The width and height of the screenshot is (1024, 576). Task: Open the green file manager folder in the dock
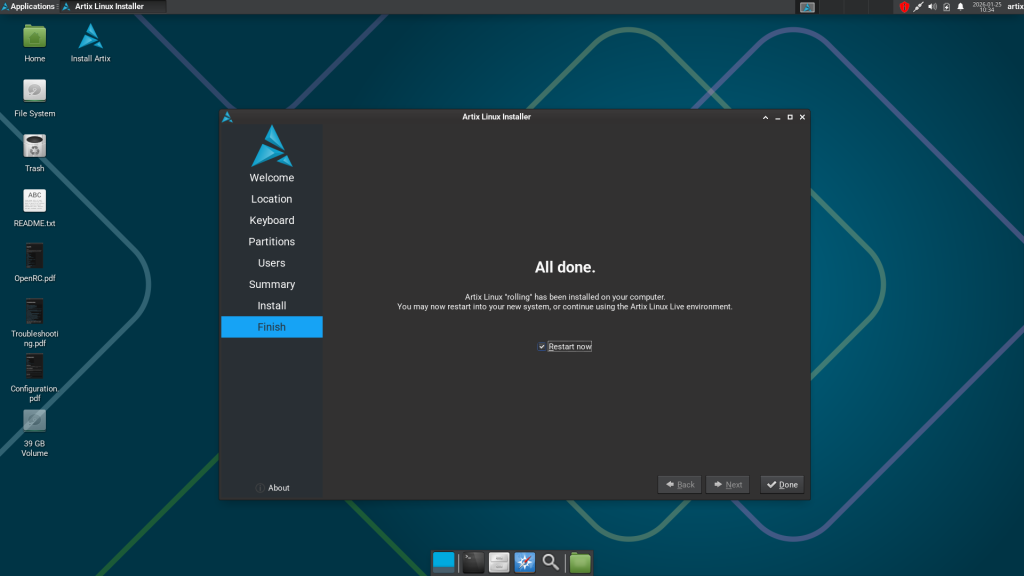click(x=579, y=561)
